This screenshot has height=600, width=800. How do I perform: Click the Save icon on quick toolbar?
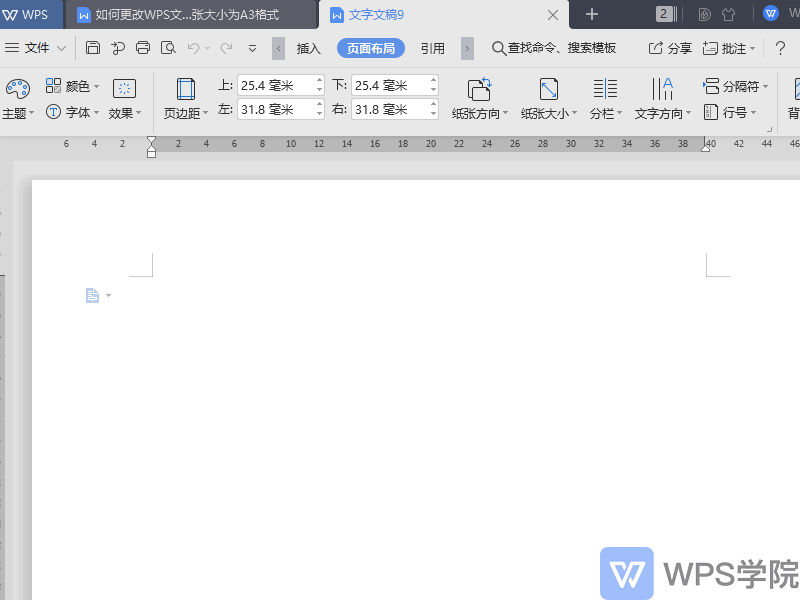pos(92,47)
